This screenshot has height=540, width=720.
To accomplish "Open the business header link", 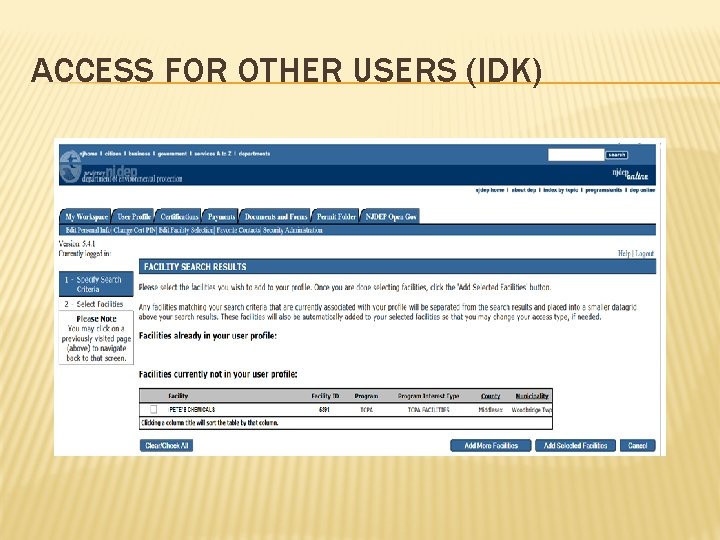I will [139, 153].
